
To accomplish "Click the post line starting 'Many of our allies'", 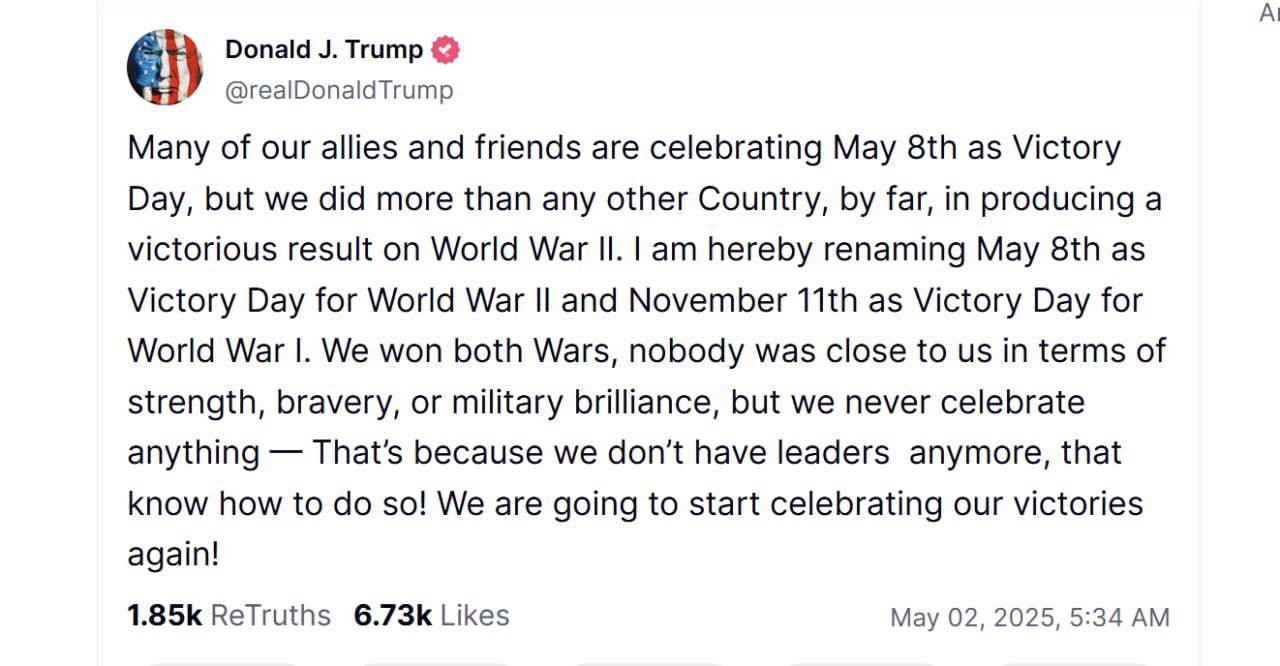I will (x=624, y=148).
